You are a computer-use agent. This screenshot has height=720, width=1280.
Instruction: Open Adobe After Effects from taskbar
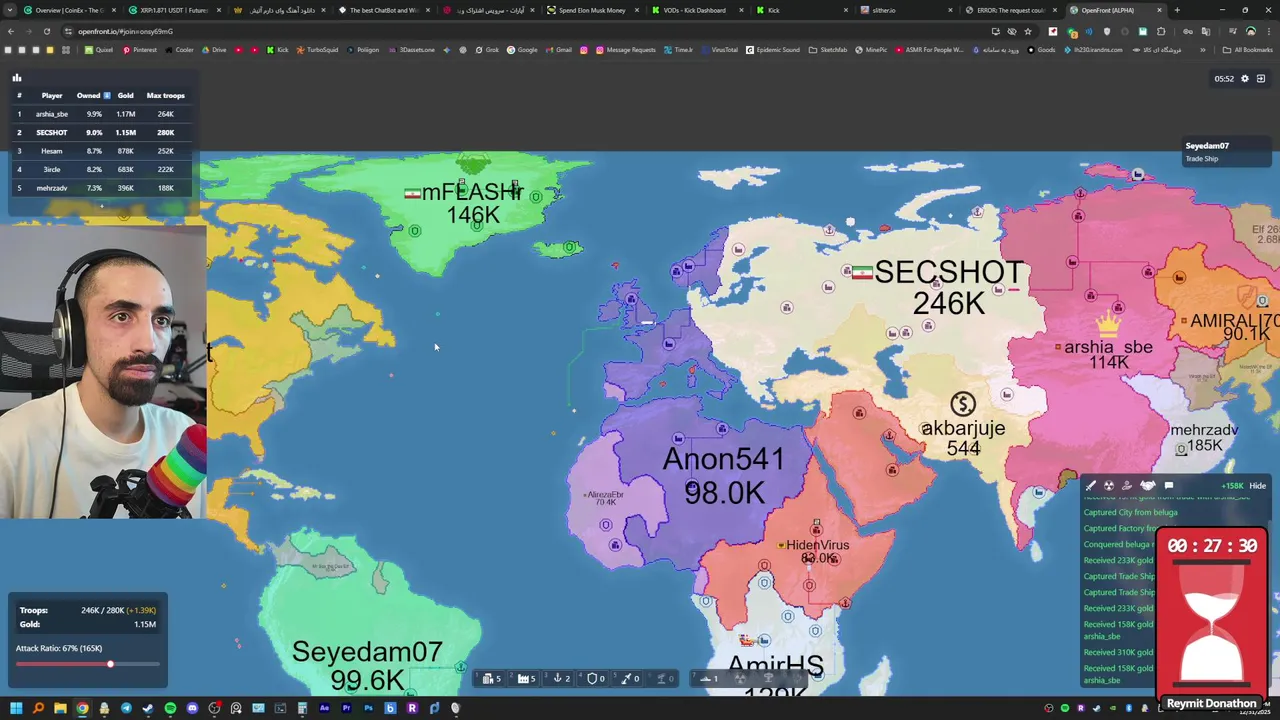click(x=324, y=709)
